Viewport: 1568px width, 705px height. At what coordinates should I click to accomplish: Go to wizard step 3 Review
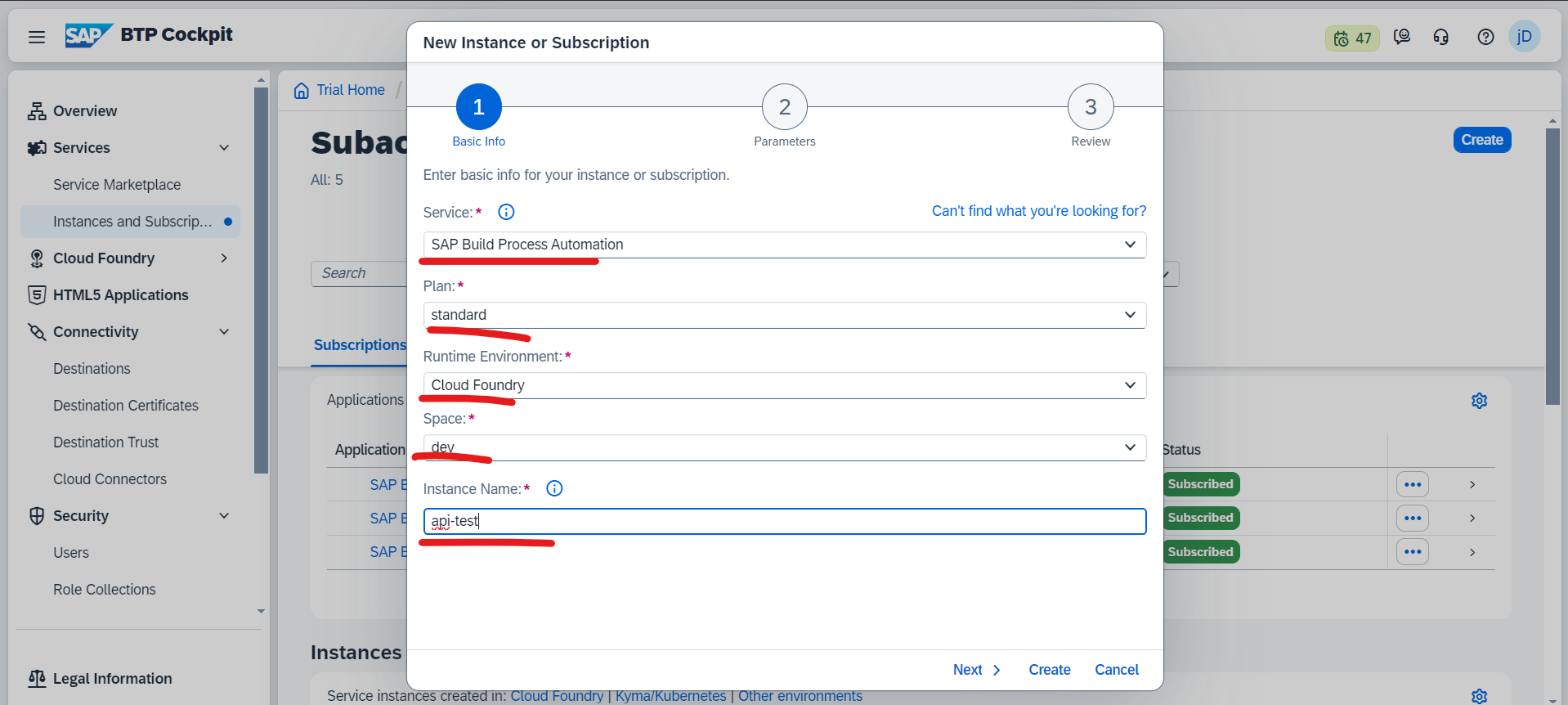[1091, 106]
